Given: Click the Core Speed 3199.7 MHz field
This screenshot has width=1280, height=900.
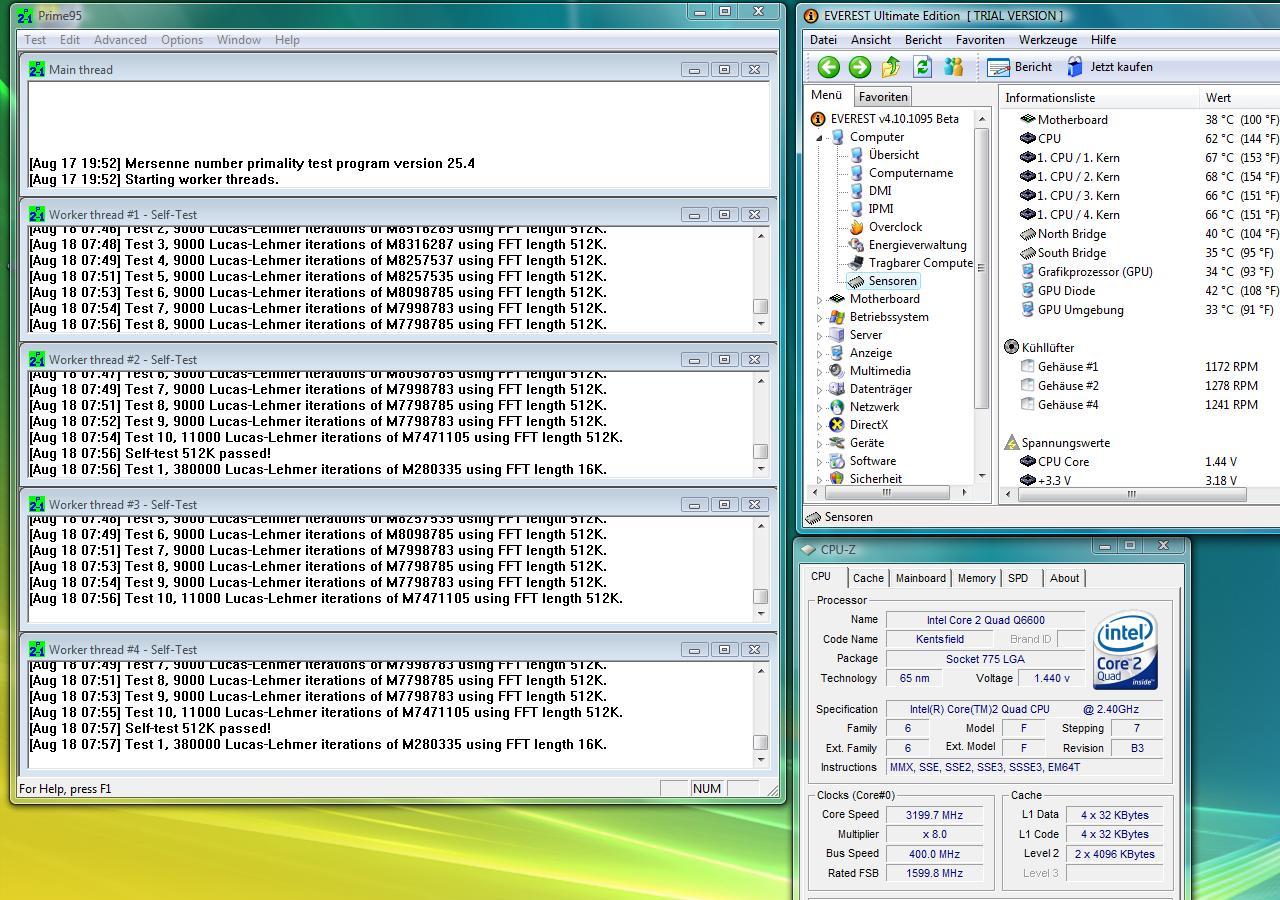Looking at the screenshot, I should click(932, 815).
